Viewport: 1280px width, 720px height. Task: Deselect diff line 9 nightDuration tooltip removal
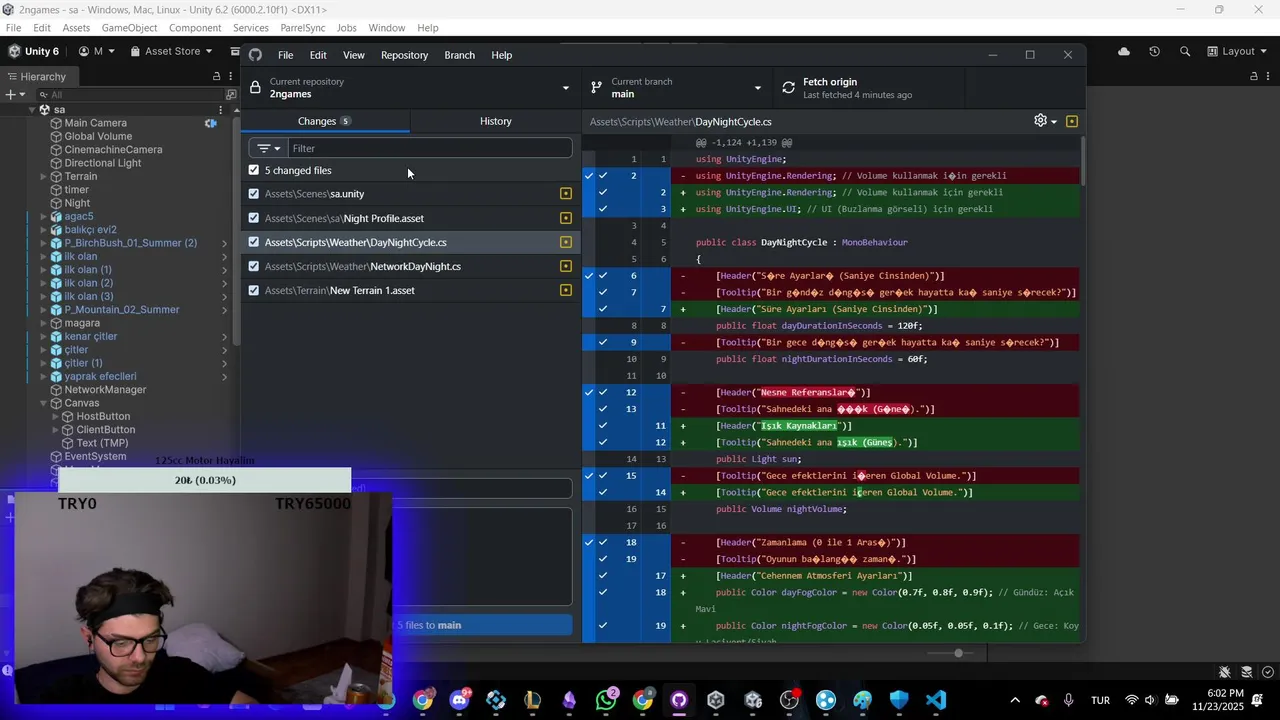click(603, 342)
